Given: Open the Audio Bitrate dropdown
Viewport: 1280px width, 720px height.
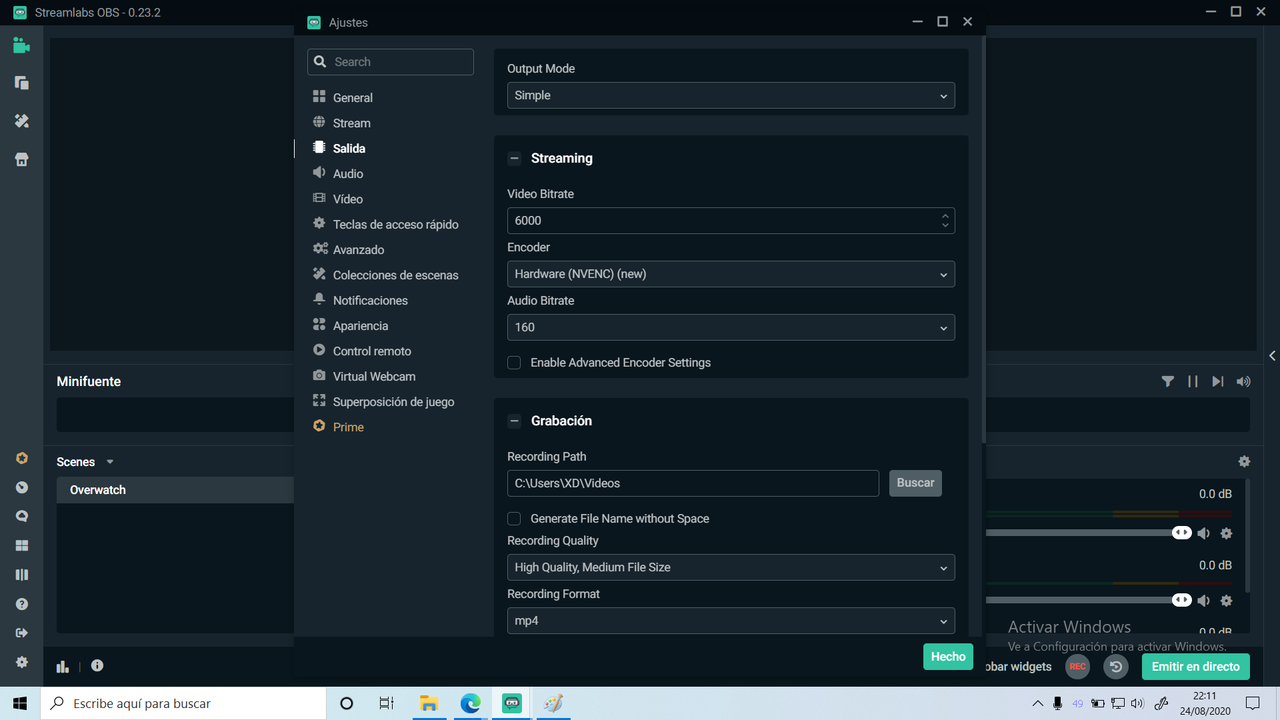Looking at the screenshot, I should [731, 327].
